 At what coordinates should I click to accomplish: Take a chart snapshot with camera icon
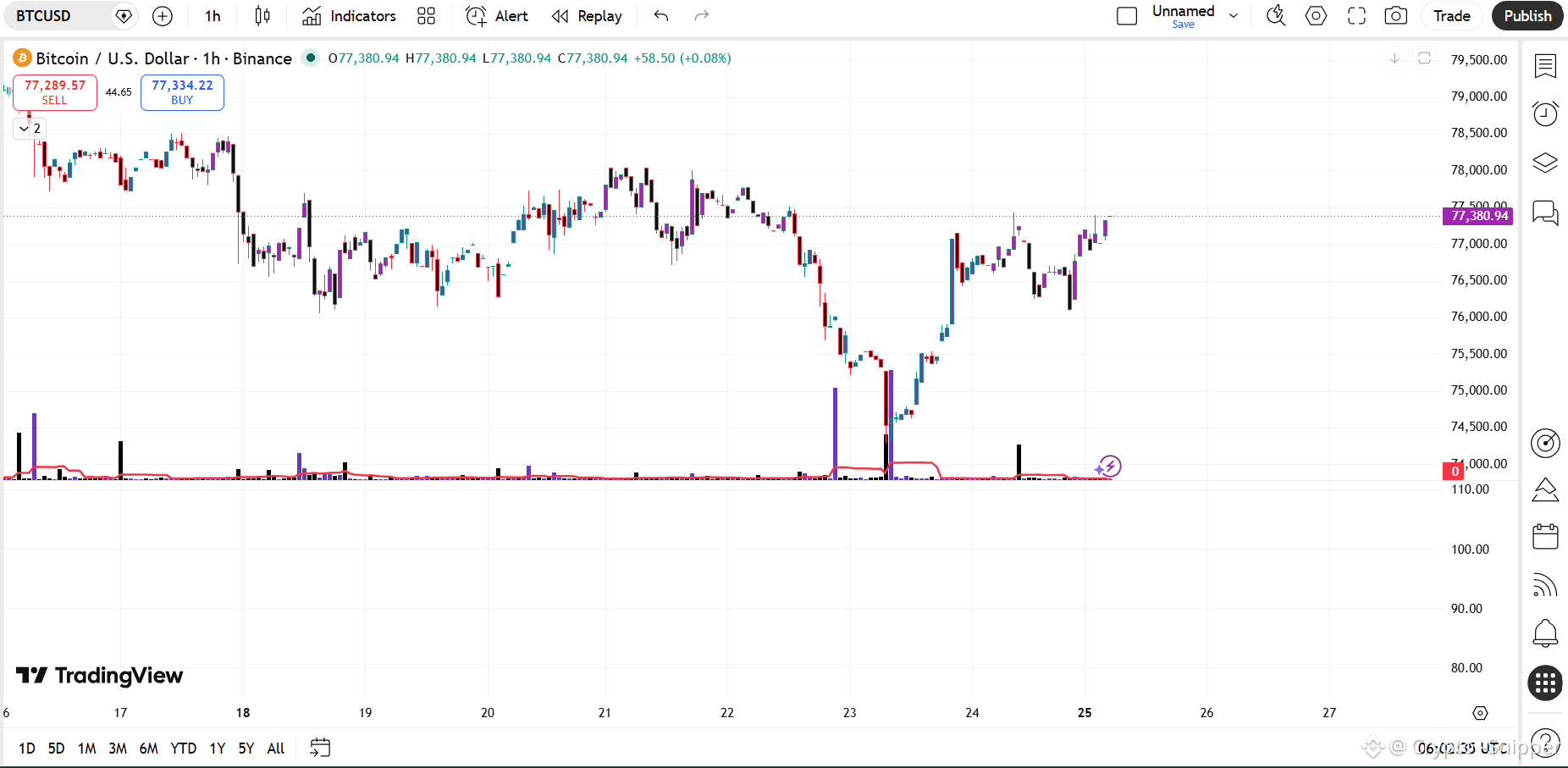[1396, 16]
